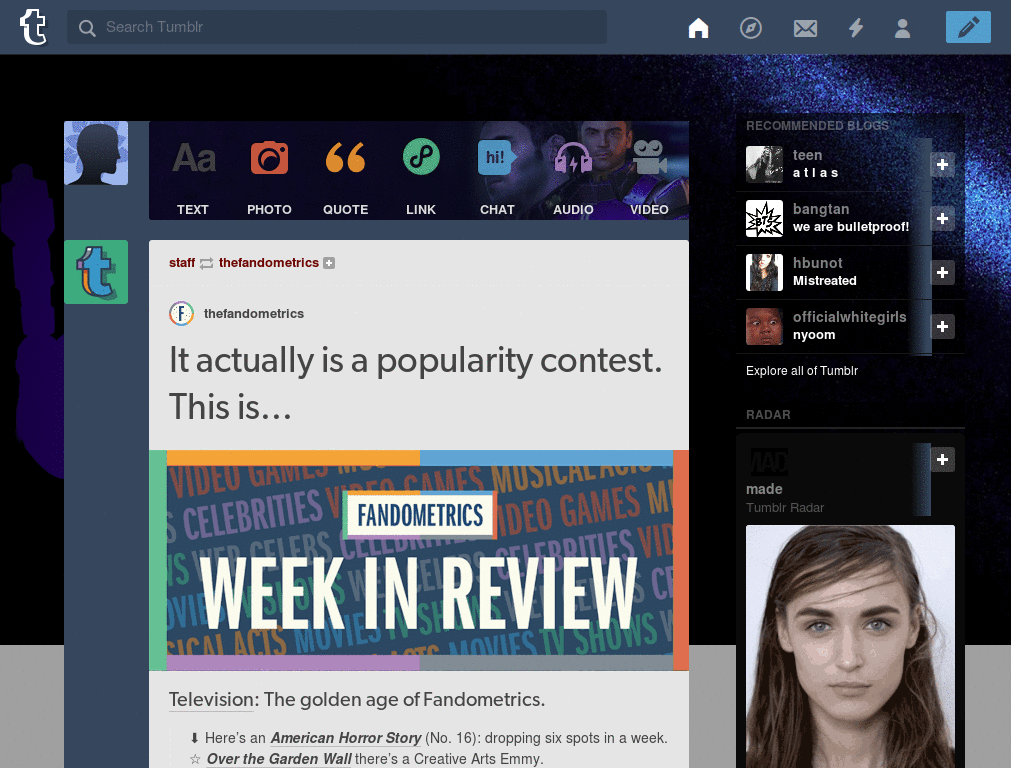1024x768 pixels.
Task: Go to the Home dashboard icon
Action: (x=698, y=28)
